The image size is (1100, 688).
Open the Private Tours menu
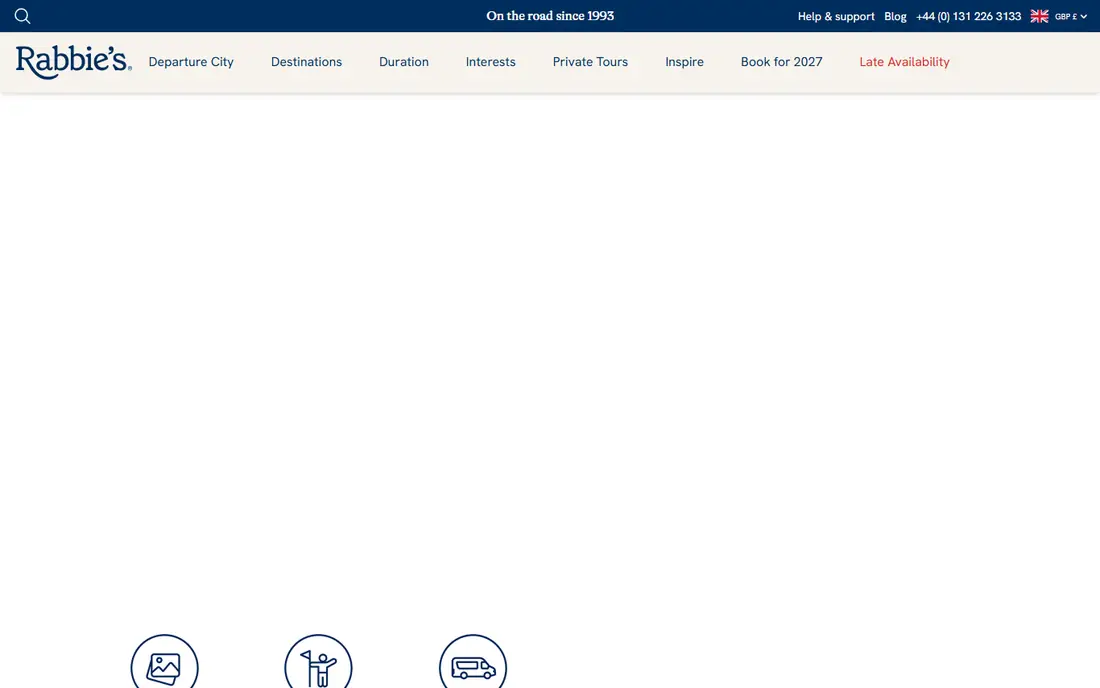click(590, 62)
